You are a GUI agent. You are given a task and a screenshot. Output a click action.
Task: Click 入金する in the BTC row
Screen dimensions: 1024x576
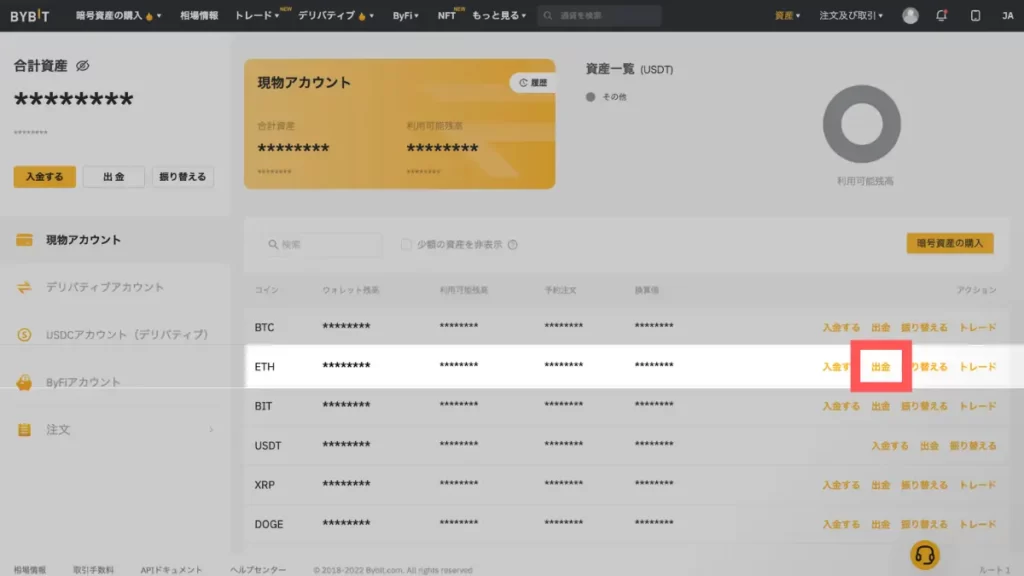(x=840, y=327)
